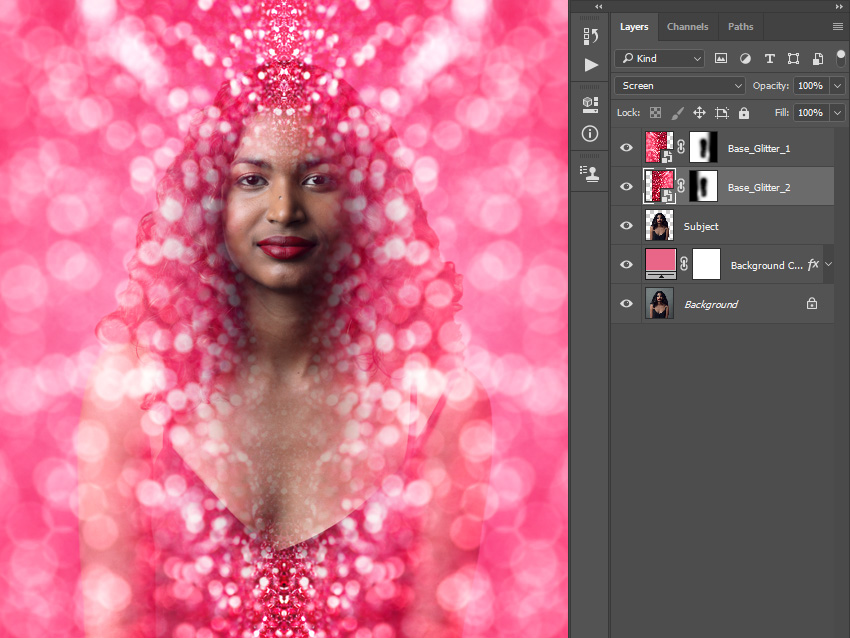Select the Base_Glitter_2 layer thumbnail
This screenshot has height=638, width=850.
coord(659,186)
